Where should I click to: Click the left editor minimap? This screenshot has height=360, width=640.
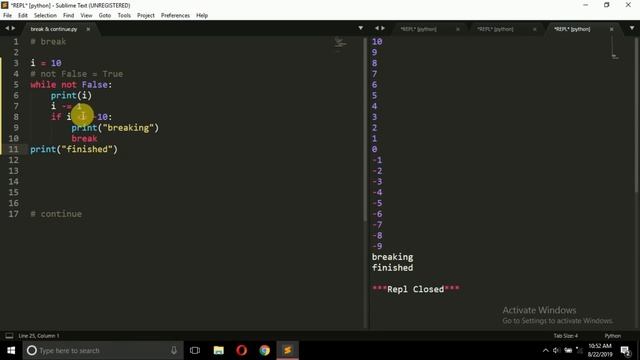pyautogui.click(x=340, y=44)
